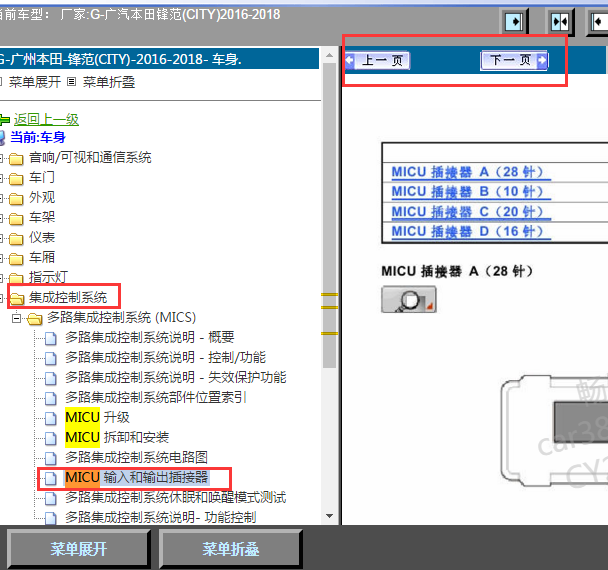Click open folder icon of 多路集成控制系统 (MICS)
This screenshot has height=570, width=608.
(35, 318)
